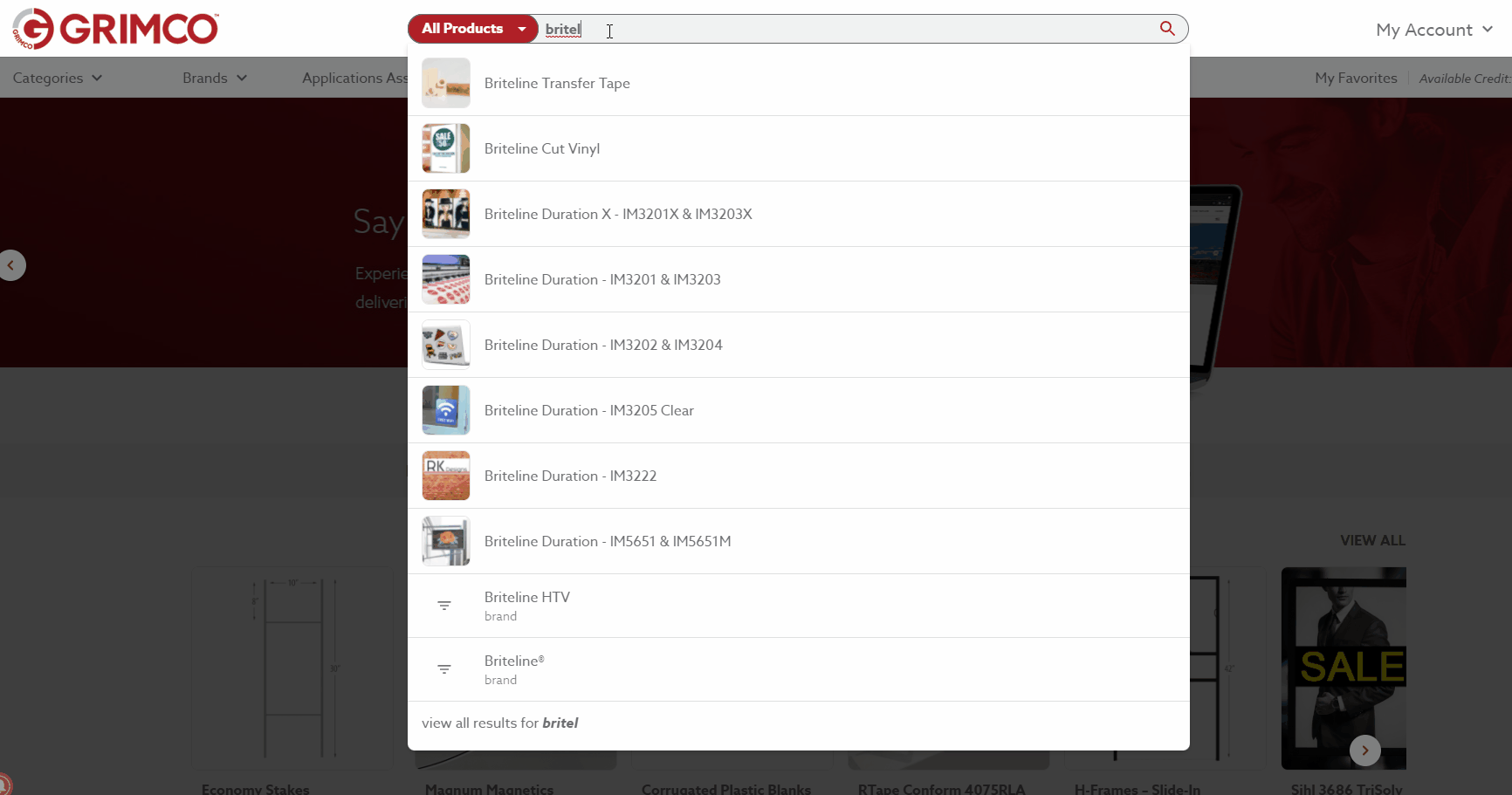This screenshot has height=795, width=1512.
Task: Go to previous banner slide arrow
Action: coord(11,265)
